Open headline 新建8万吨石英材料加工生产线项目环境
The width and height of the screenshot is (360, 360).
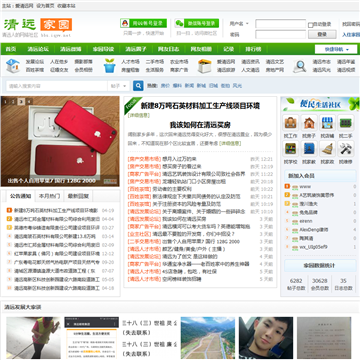pyautogui.click(x=200, y=106)
